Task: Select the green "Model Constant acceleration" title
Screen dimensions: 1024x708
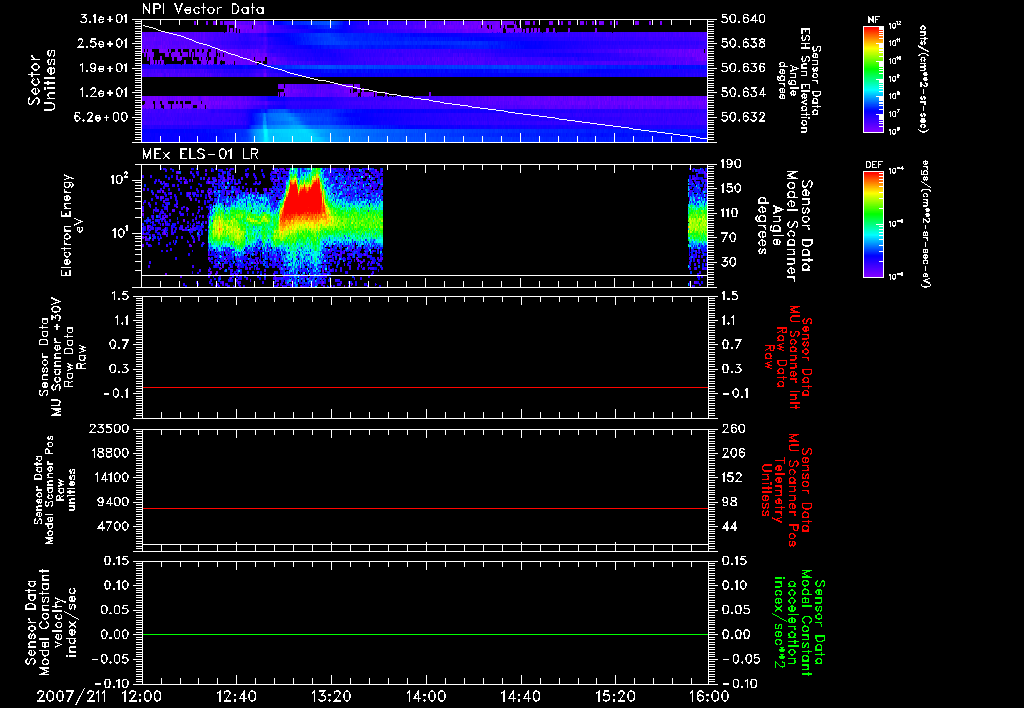Action: pos(800,622)
